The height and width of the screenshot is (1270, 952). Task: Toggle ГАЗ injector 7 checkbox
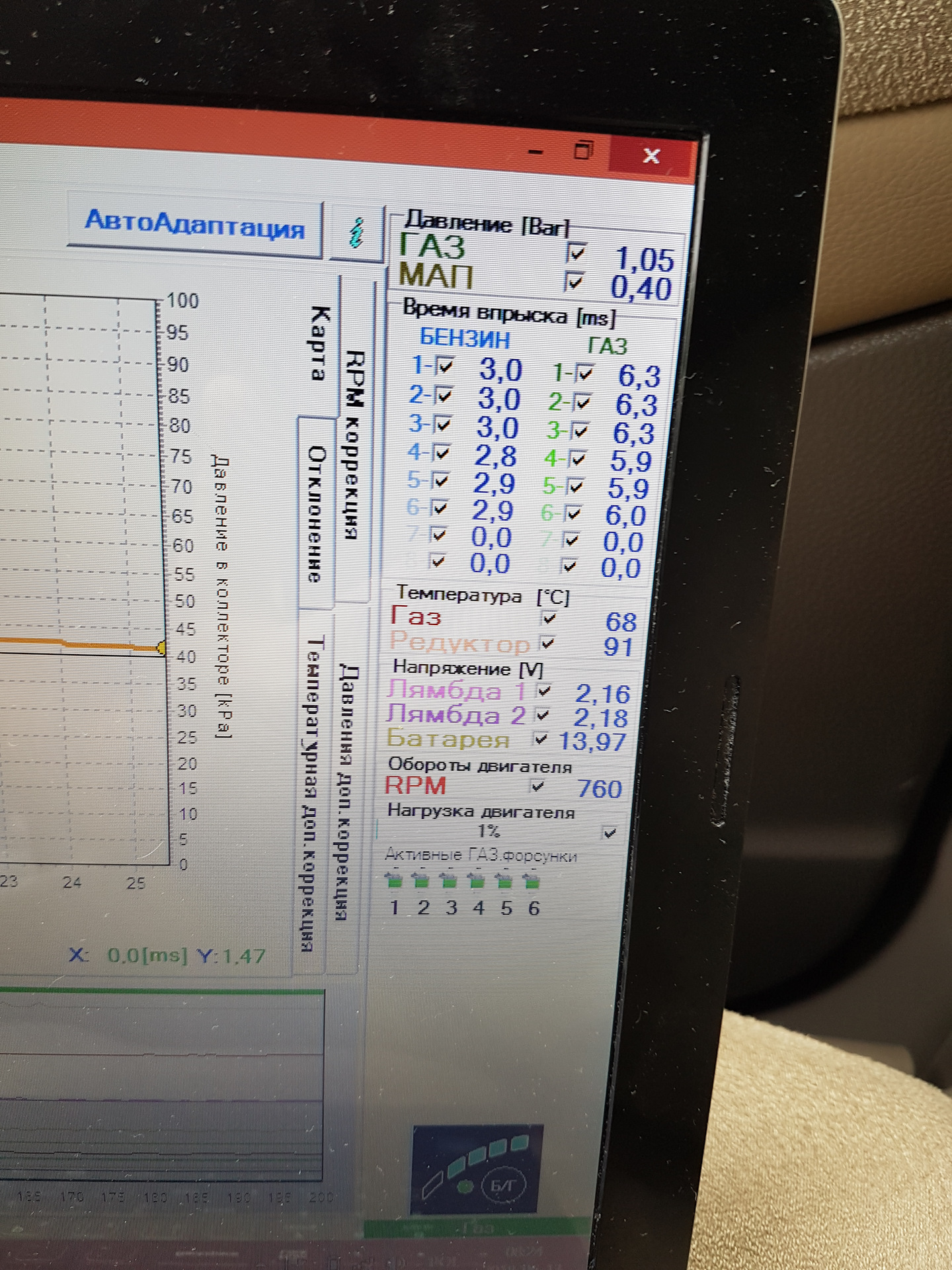[x=571, y=540]
